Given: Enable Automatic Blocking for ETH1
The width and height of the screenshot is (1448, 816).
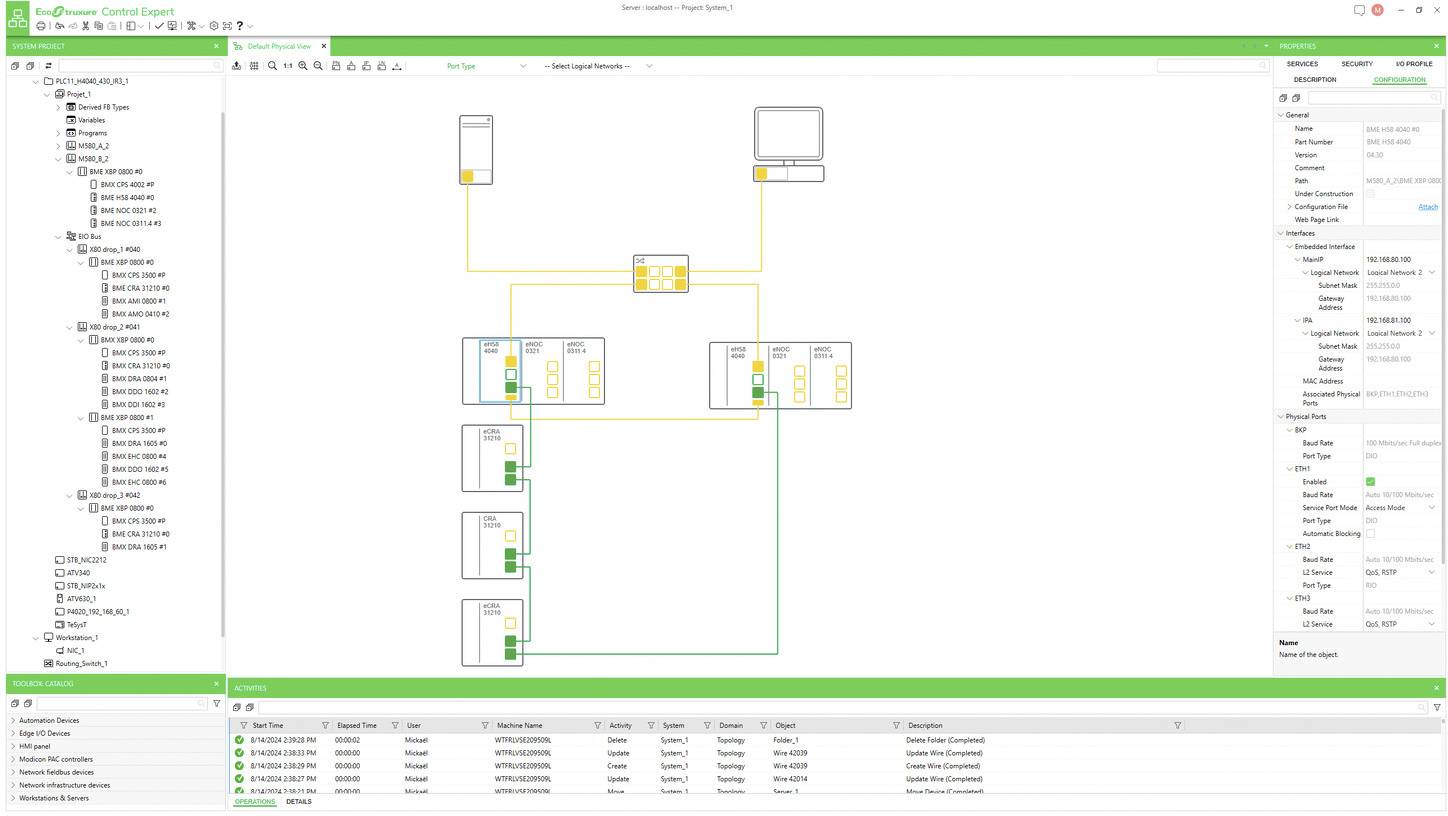Looking at the screenshot, I should tap(1370, 533).
